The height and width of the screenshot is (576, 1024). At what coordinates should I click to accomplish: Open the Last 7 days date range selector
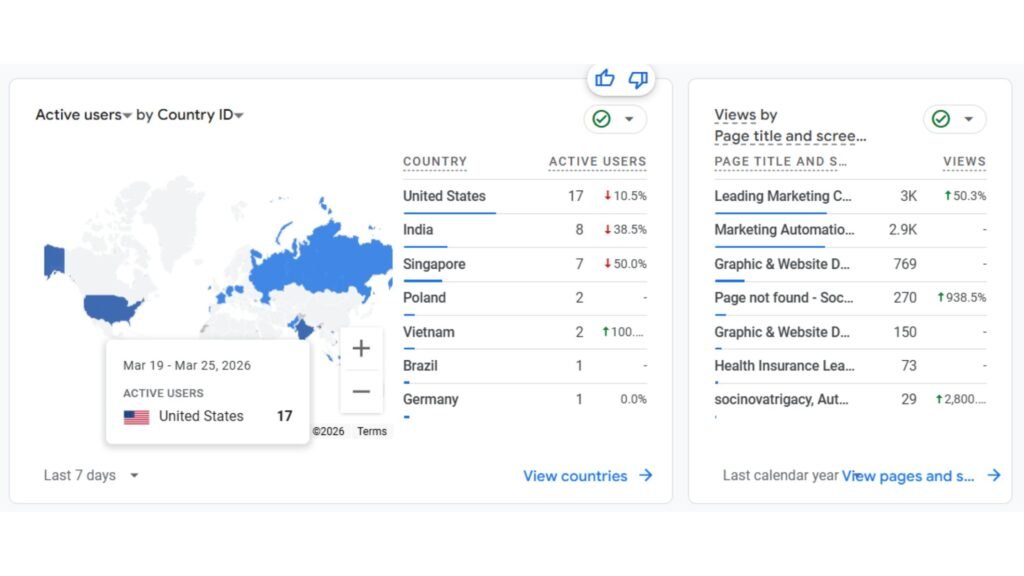90,475
